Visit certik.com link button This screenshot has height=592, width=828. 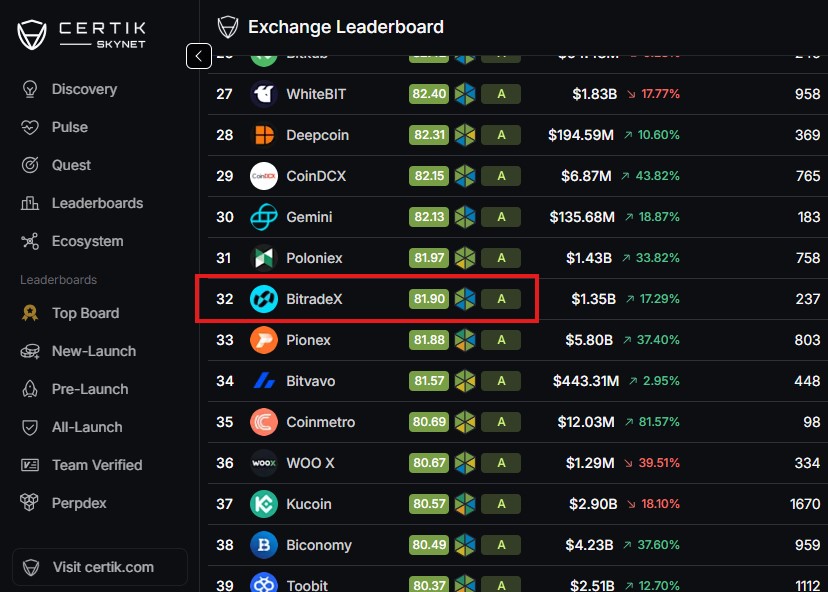click(x=100, y=567)
